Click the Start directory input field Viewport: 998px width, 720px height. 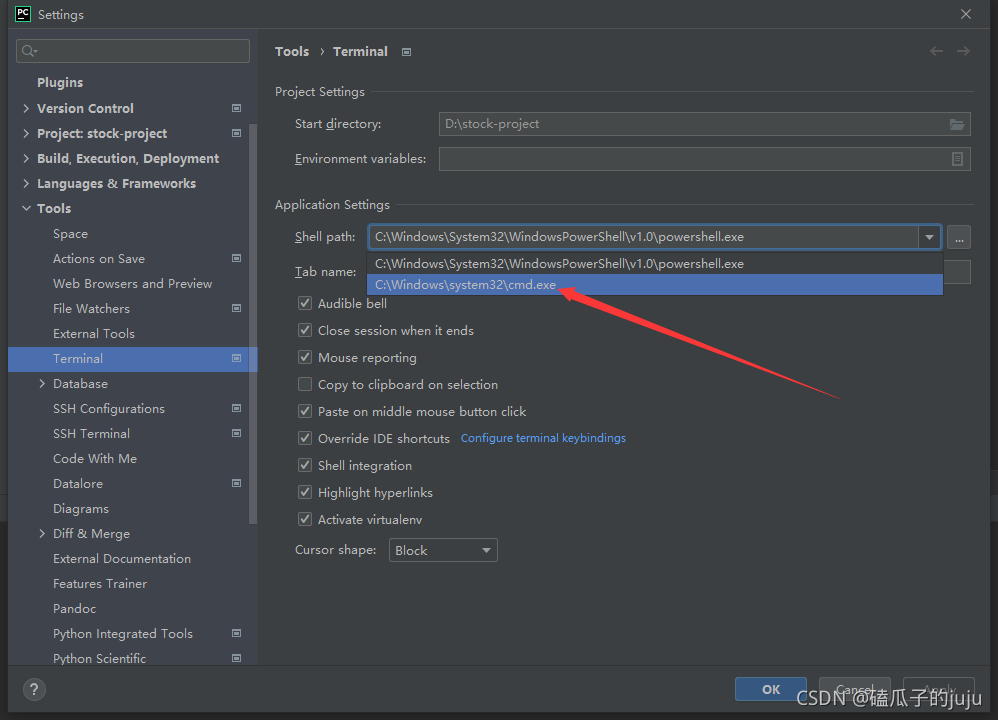pos(705,124)
